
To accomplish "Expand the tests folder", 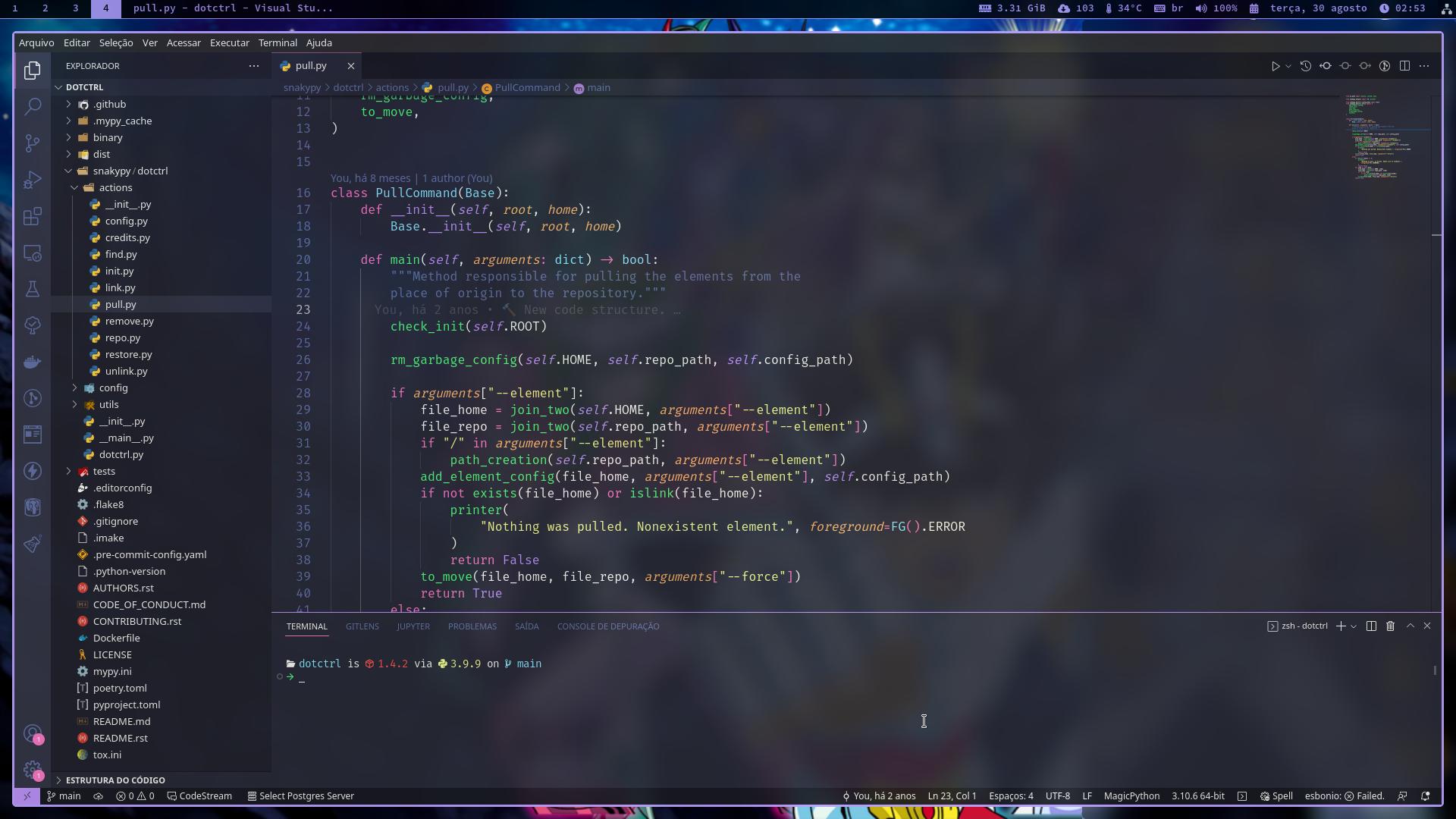I will coord(104,472).
